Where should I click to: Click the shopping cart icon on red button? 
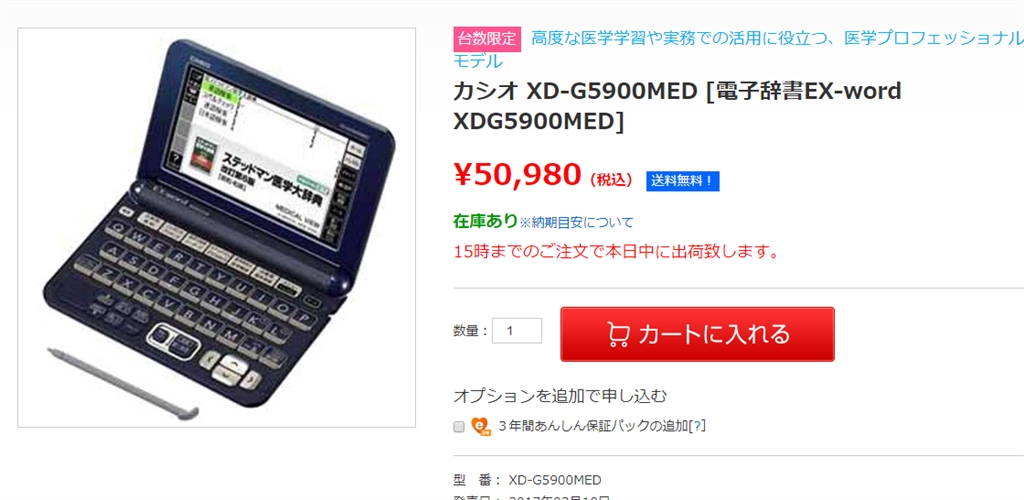coord(618,334)
